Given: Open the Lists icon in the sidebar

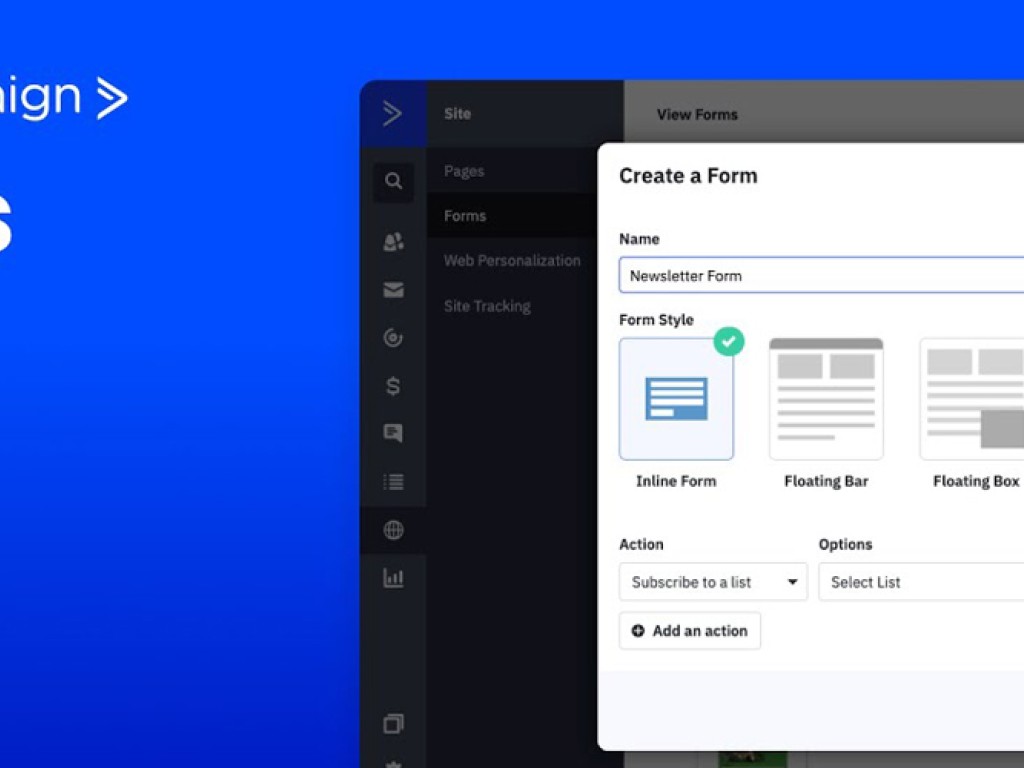Looking at the screenshot, I should (393, 482).
